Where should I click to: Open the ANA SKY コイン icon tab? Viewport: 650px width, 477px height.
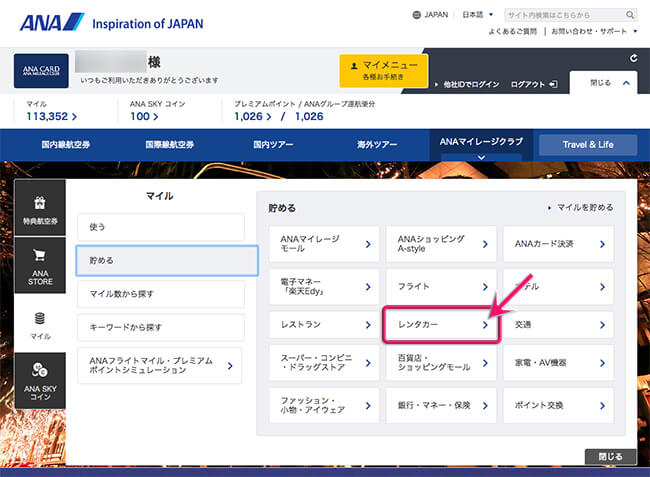pos(40,380)
